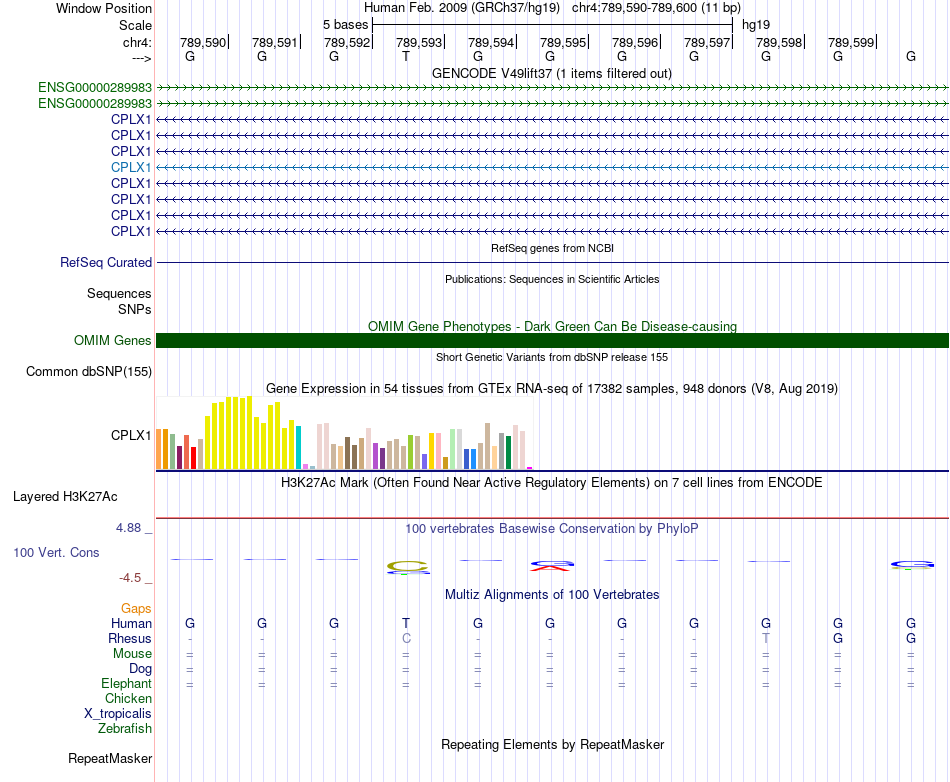
Task: Open the RefSeq Curated track label
Action: [x=106, y=262]
